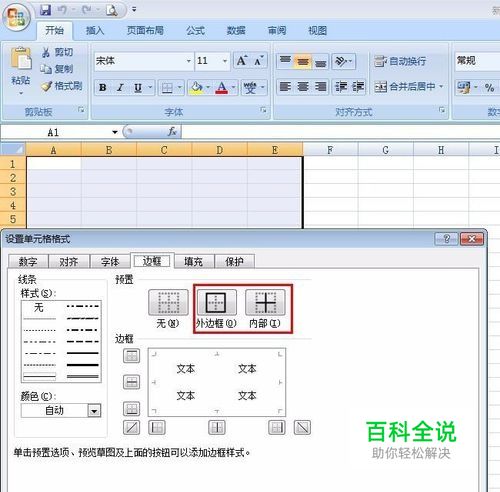Select the Format Painter (格式刷)
500x492 pixels.
point(62,86)
